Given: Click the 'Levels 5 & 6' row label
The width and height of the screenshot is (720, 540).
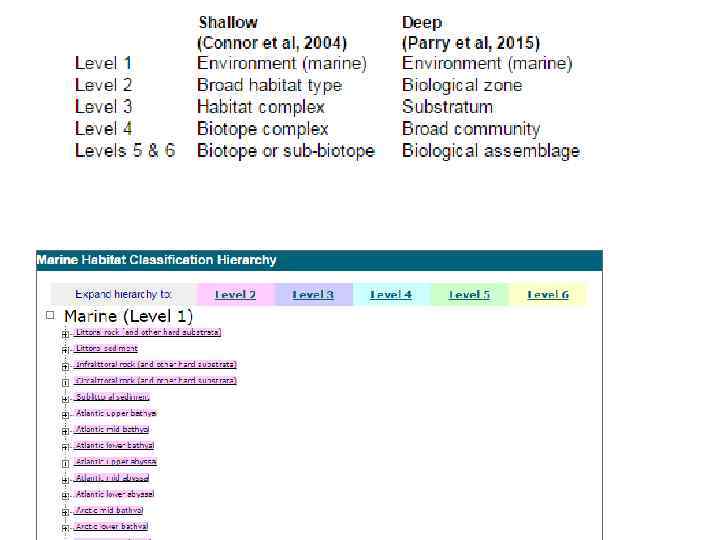Looking at the screenshot, I should (x=125, y=151).
